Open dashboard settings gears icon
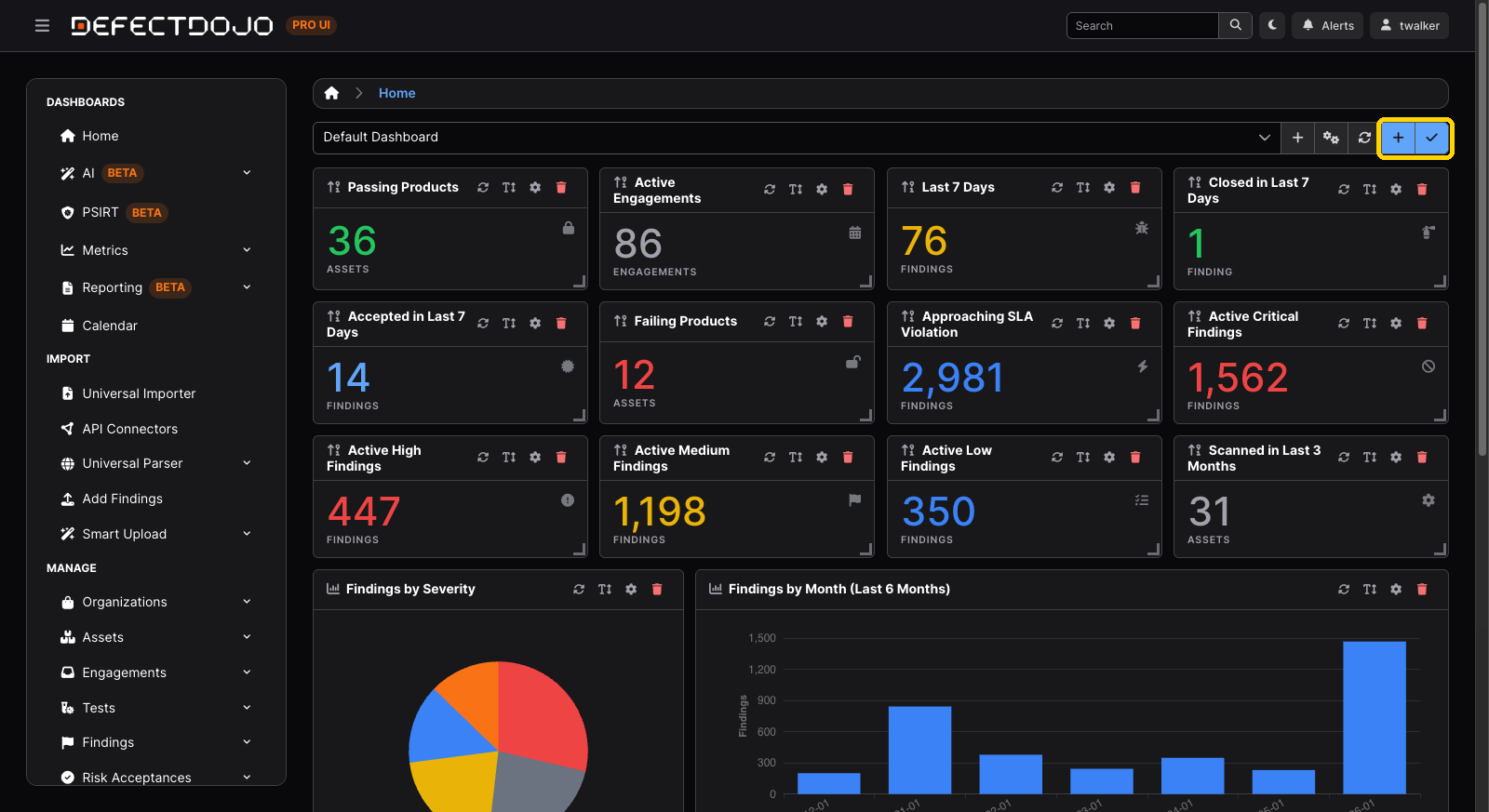 [1331, 138]
